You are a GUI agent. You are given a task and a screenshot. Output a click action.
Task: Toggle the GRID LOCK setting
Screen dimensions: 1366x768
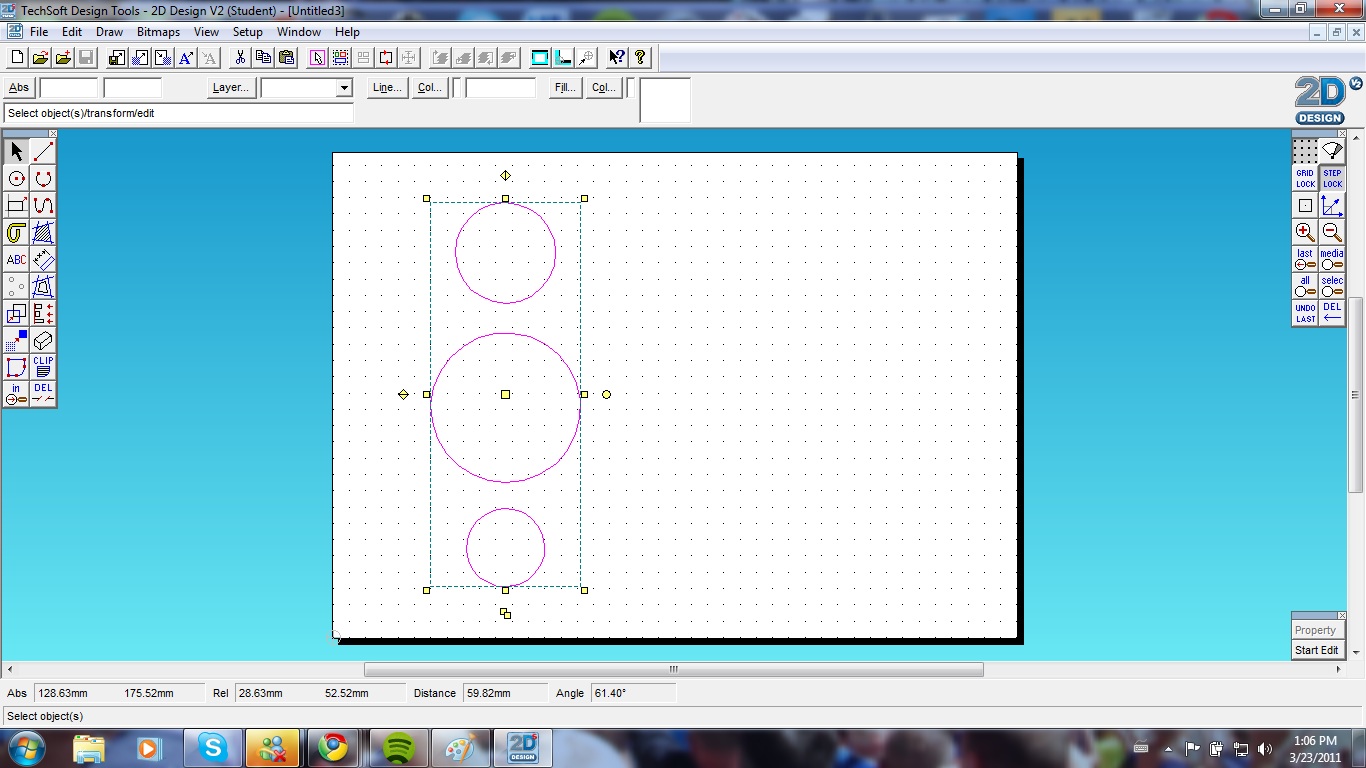(1305, 179)
